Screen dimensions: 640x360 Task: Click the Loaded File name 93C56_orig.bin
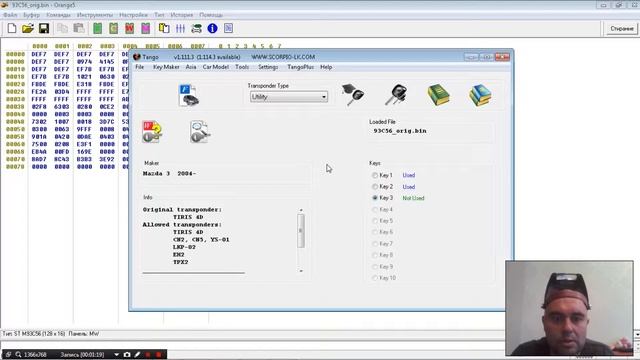(400, 131)
